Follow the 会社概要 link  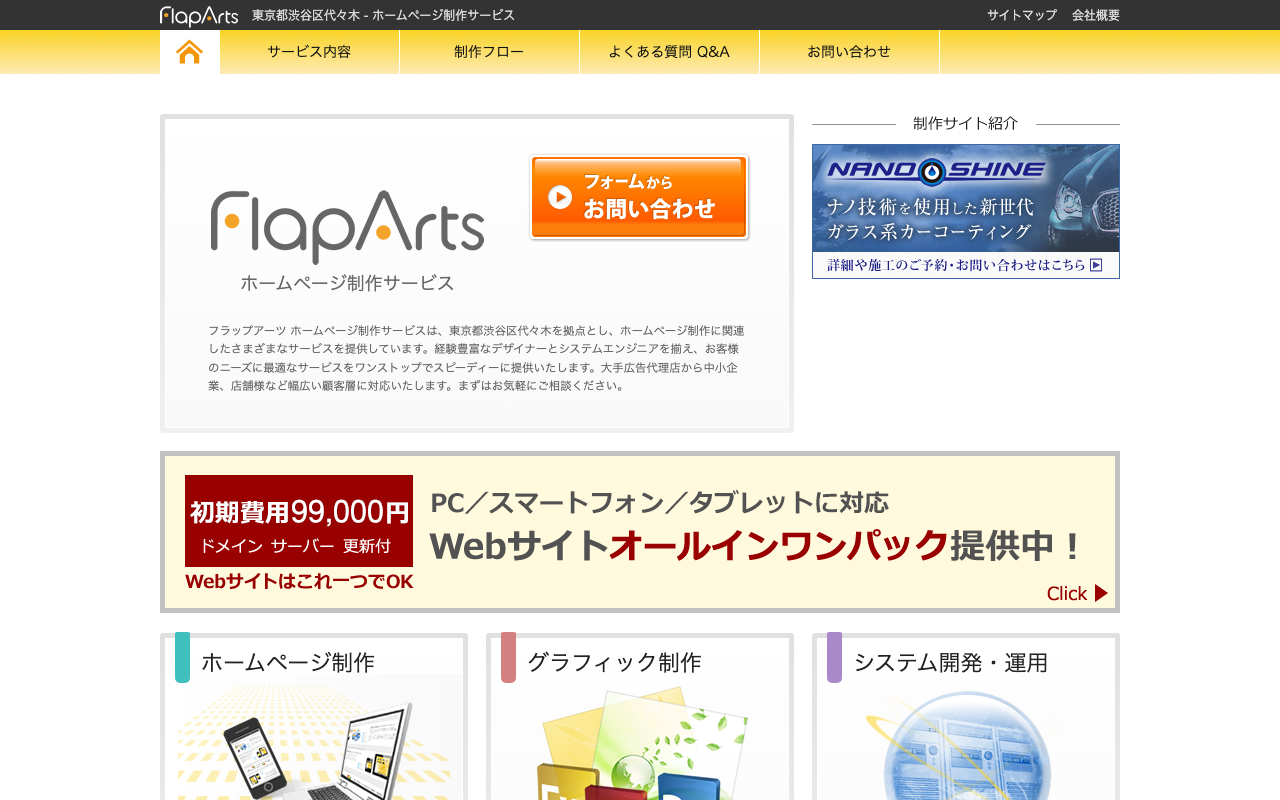coord(1096,15)
